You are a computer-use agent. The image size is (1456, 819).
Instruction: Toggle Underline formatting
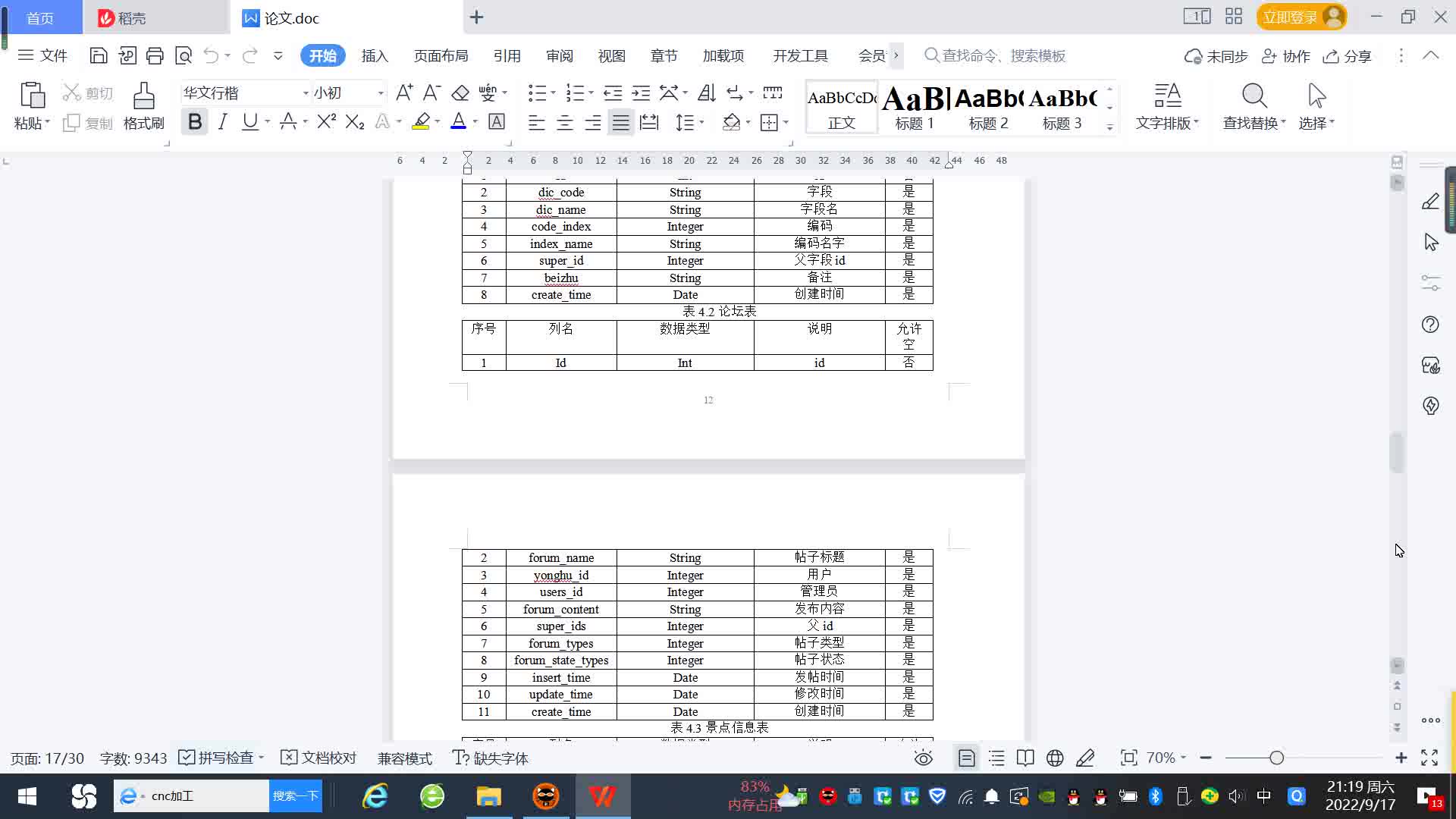click(249, 121)
